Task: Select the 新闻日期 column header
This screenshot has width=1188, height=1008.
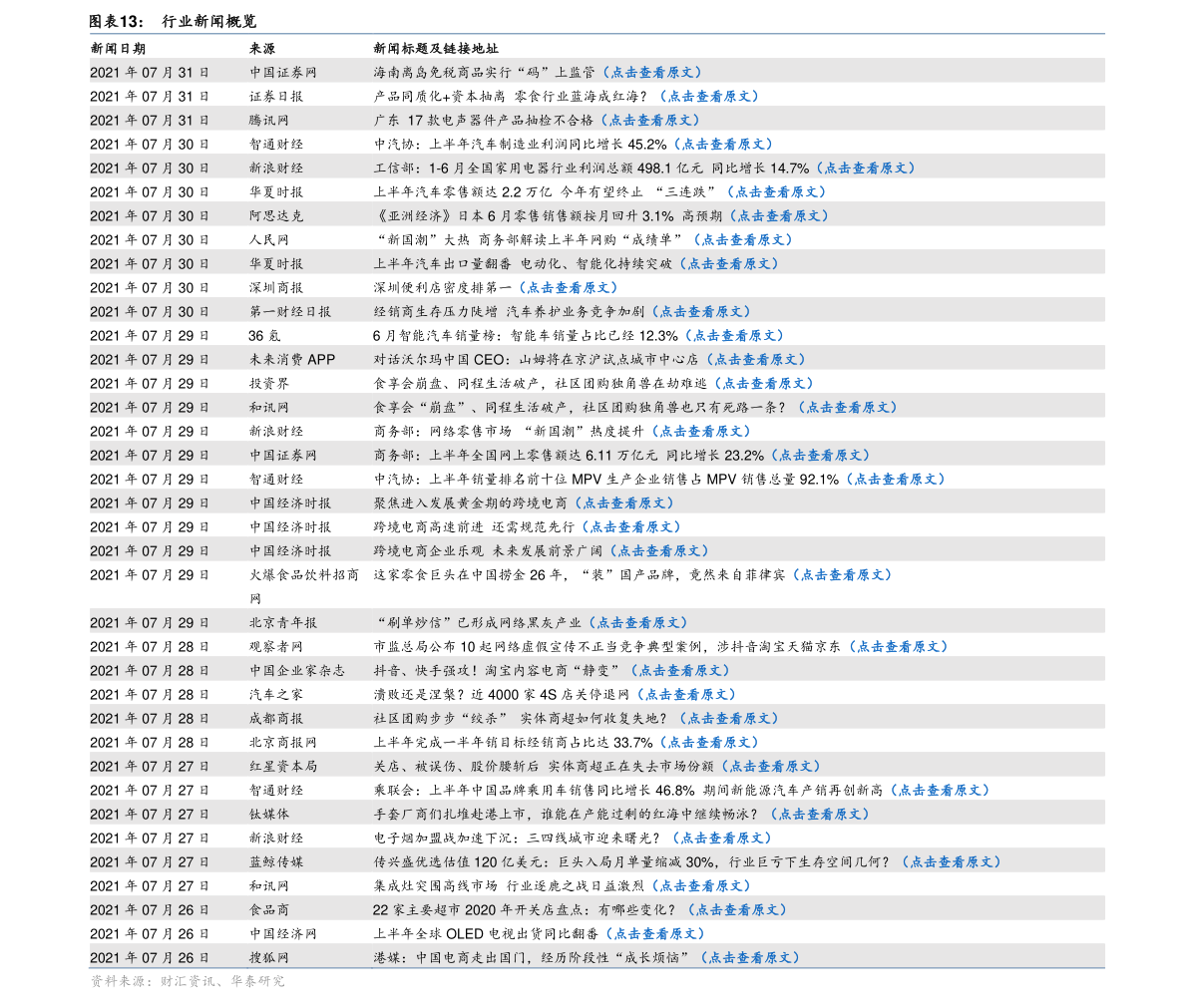Action: tap(118, 49)
